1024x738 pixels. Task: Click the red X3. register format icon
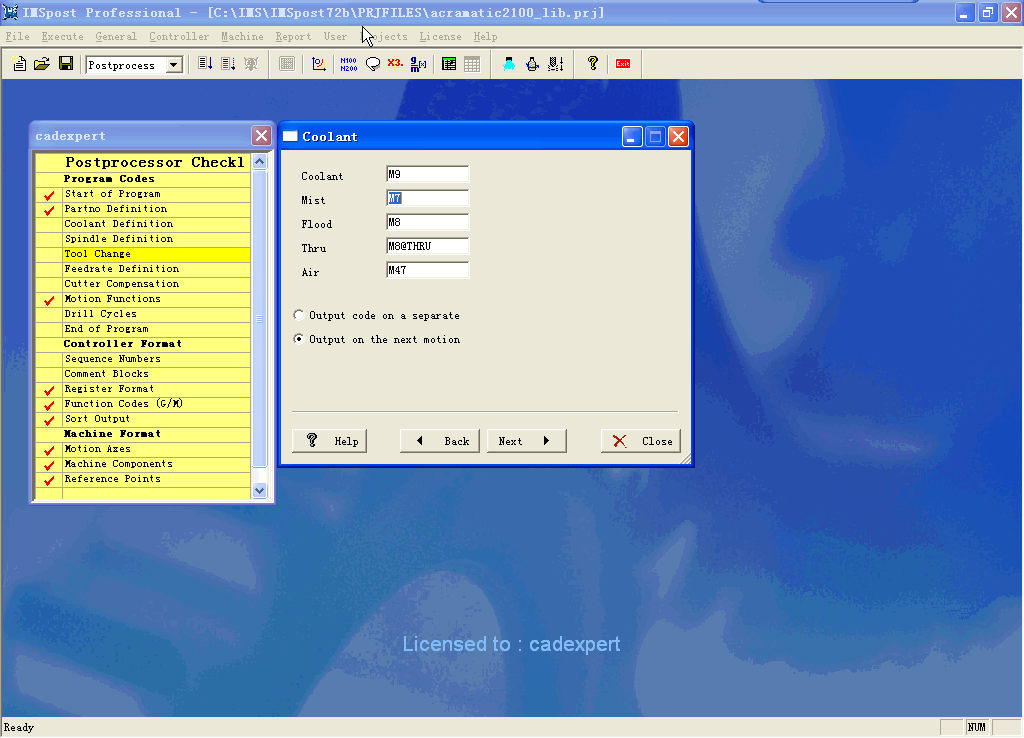click(395, 64)
